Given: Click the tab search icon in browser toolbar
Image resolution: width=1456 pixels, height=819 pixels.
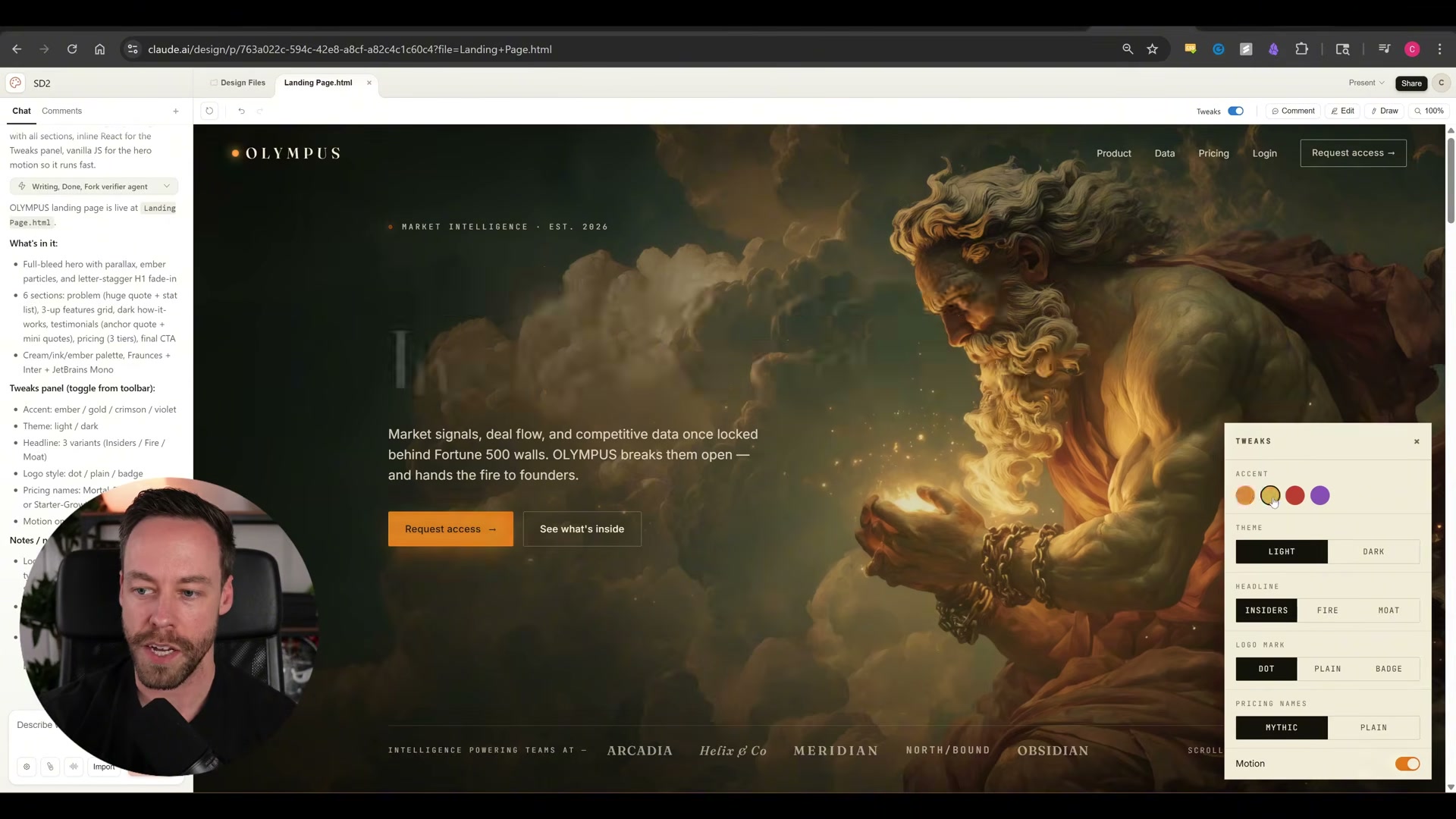Looking at the screenshot, I should pyautogui.click(x=1342, y=49).
